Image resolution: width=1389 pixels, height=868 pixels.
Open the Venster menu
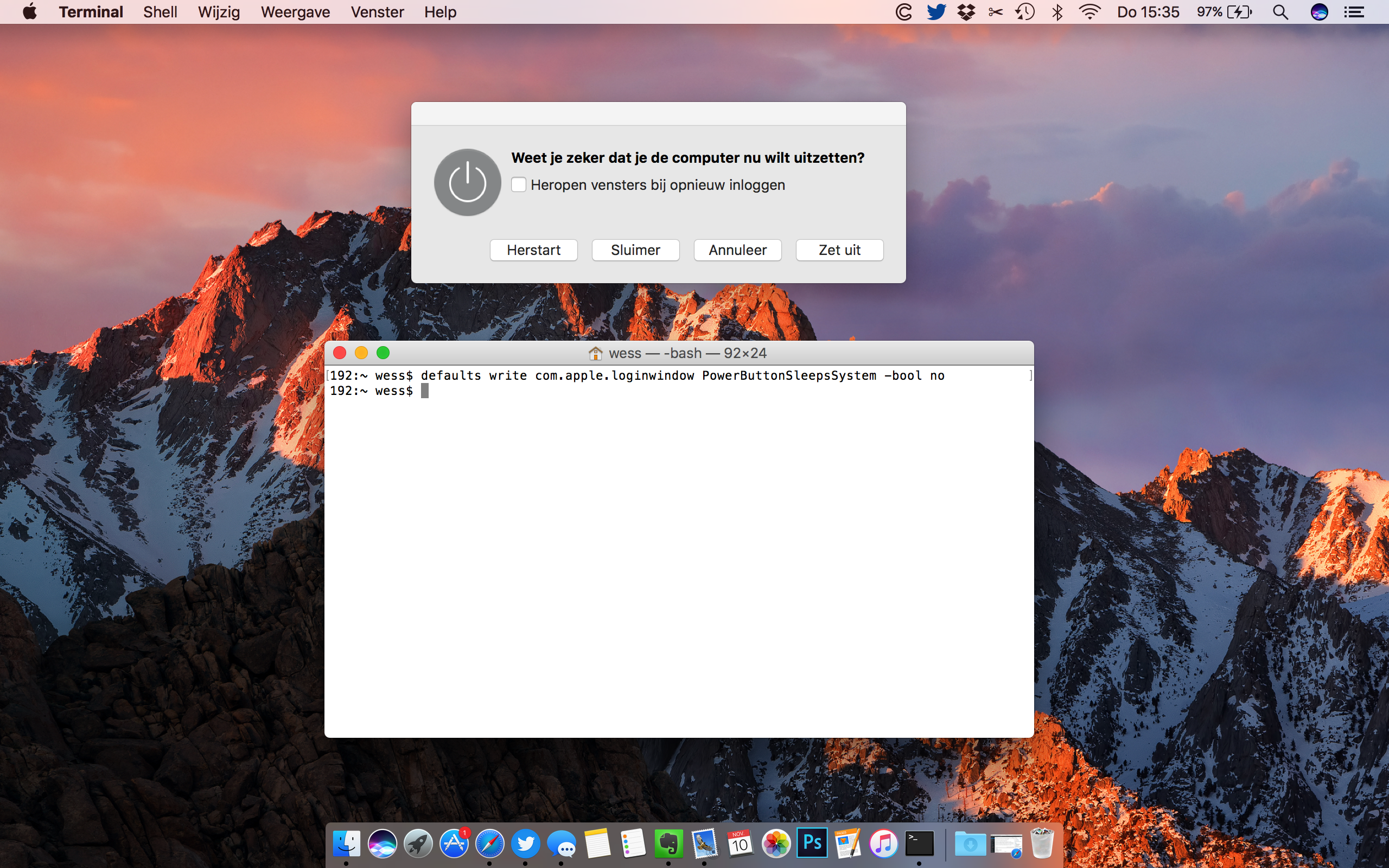coord(377,12)
